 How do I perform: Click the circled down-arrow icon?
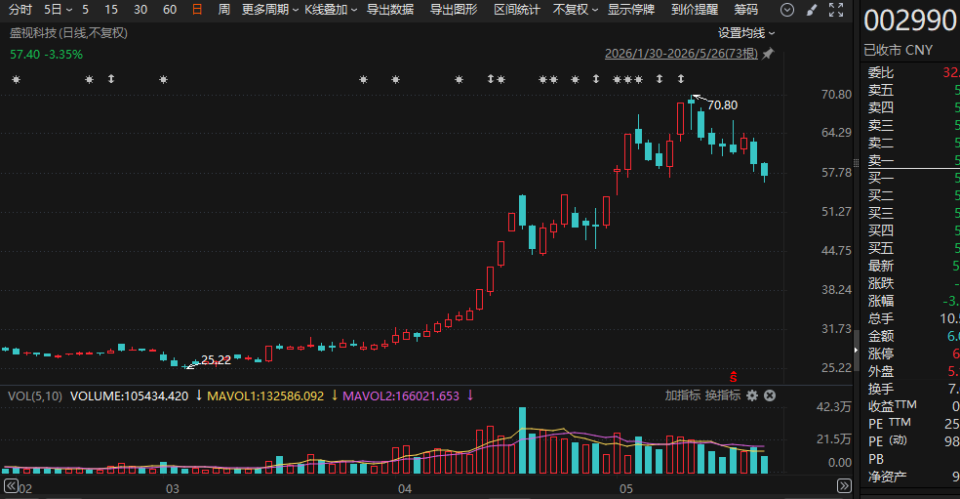point(787,10)
